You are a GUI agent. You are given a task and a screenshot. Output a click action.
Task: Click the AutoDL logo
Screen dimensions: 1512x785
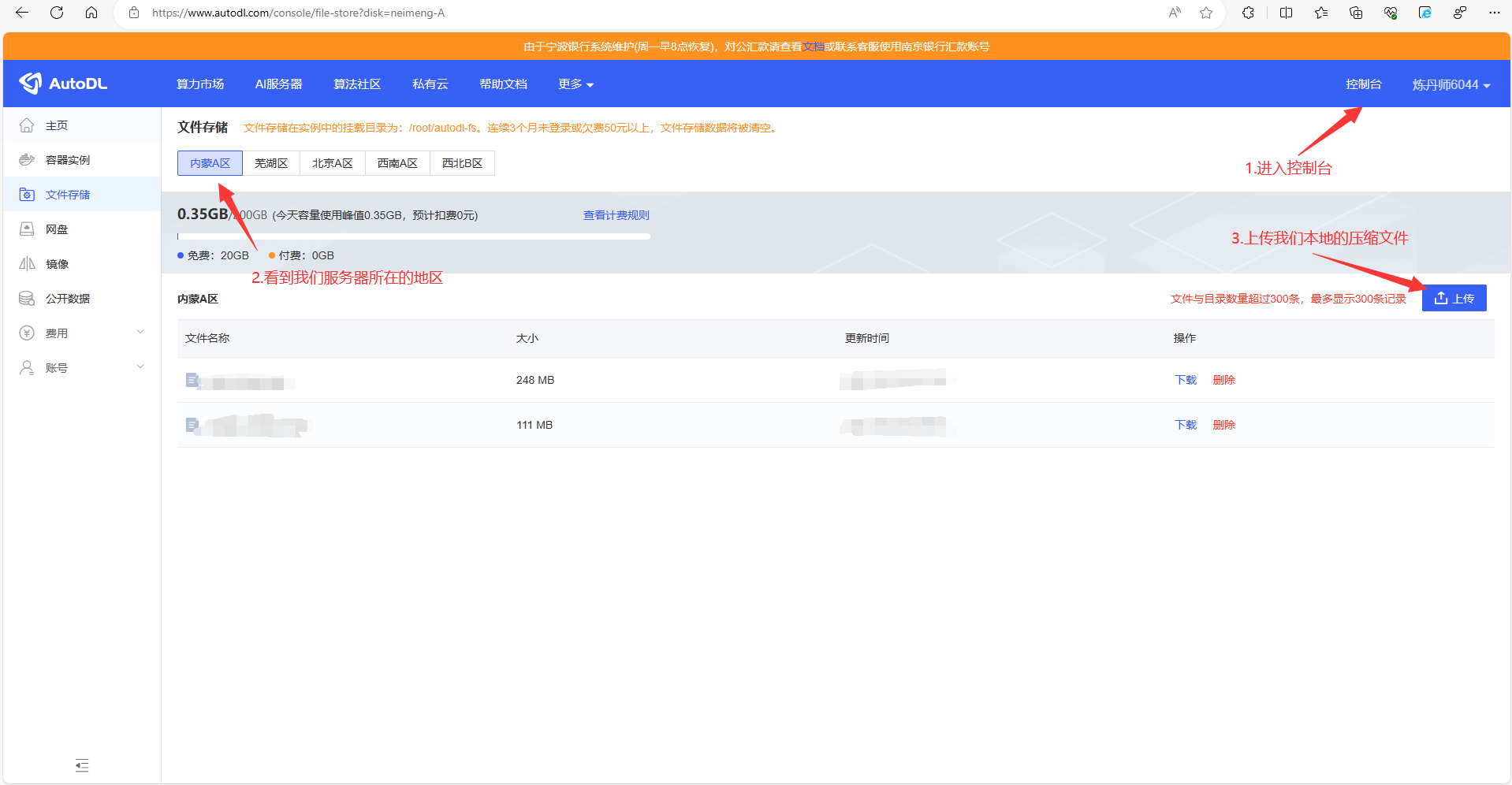click(x=63, y=84)
